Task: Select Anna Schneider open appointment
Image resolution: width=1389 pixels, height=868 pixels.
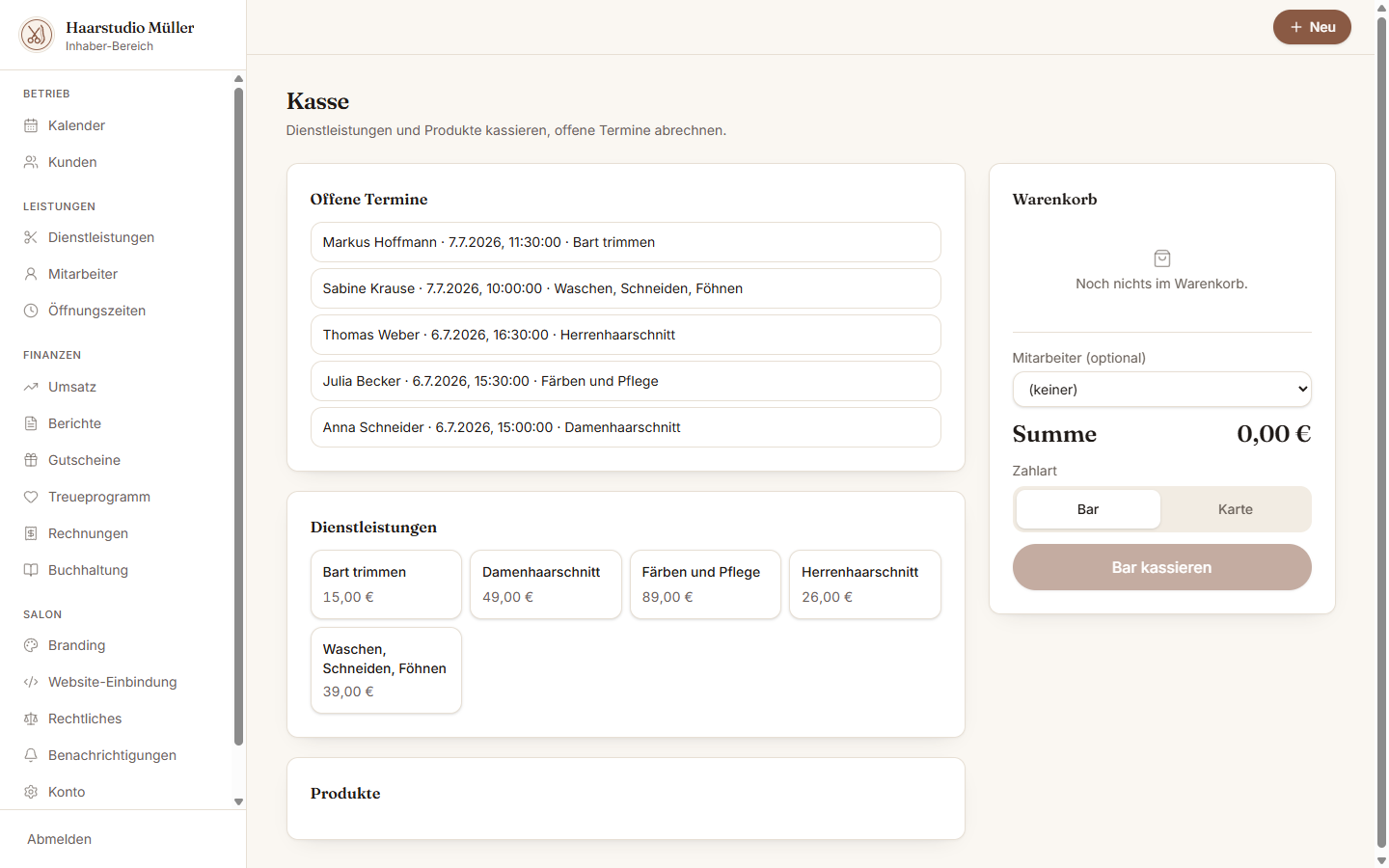Action: pos(626,427)
